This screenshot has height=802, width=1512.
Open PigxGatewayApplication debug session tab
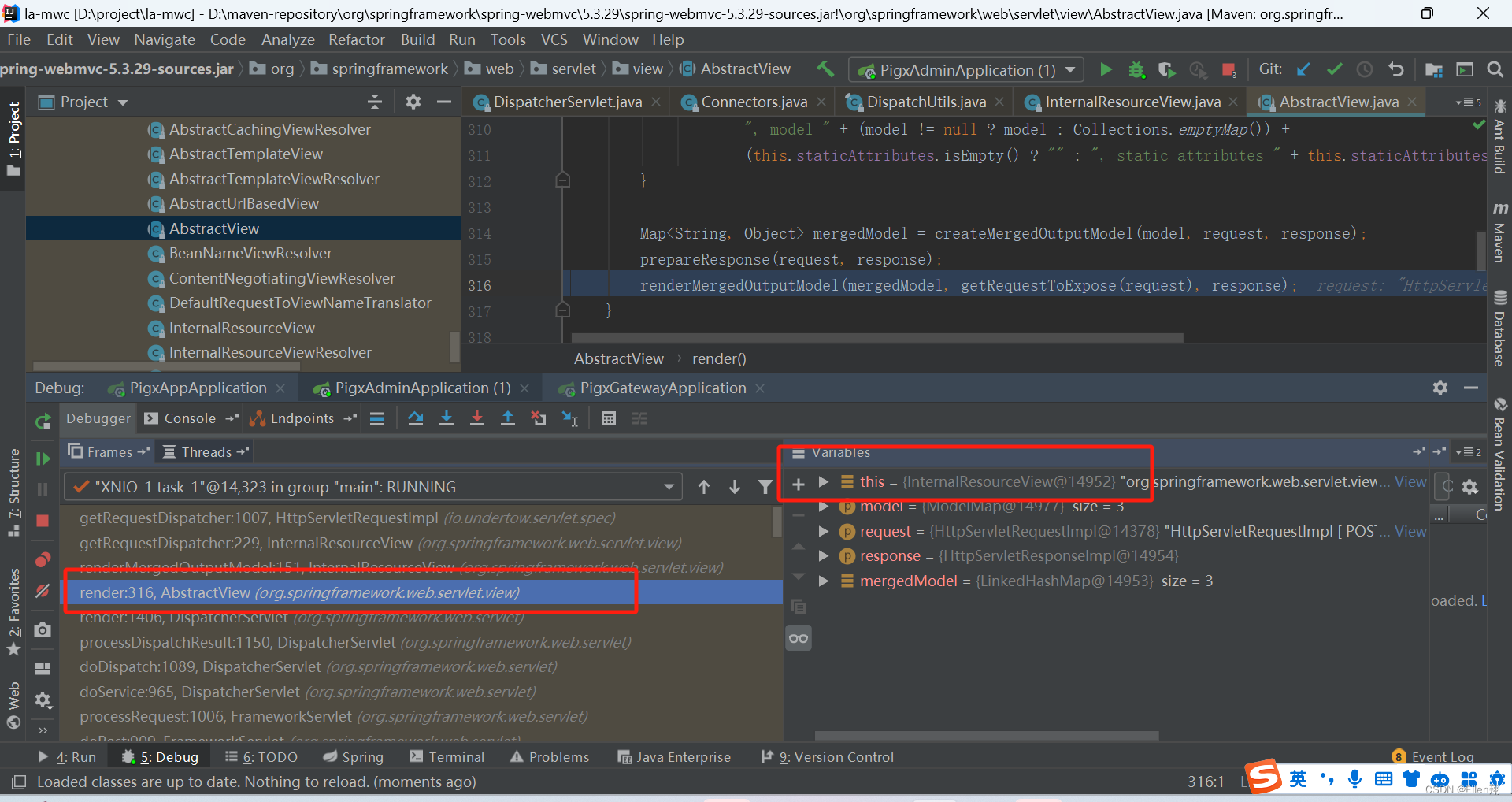point(662,388)
